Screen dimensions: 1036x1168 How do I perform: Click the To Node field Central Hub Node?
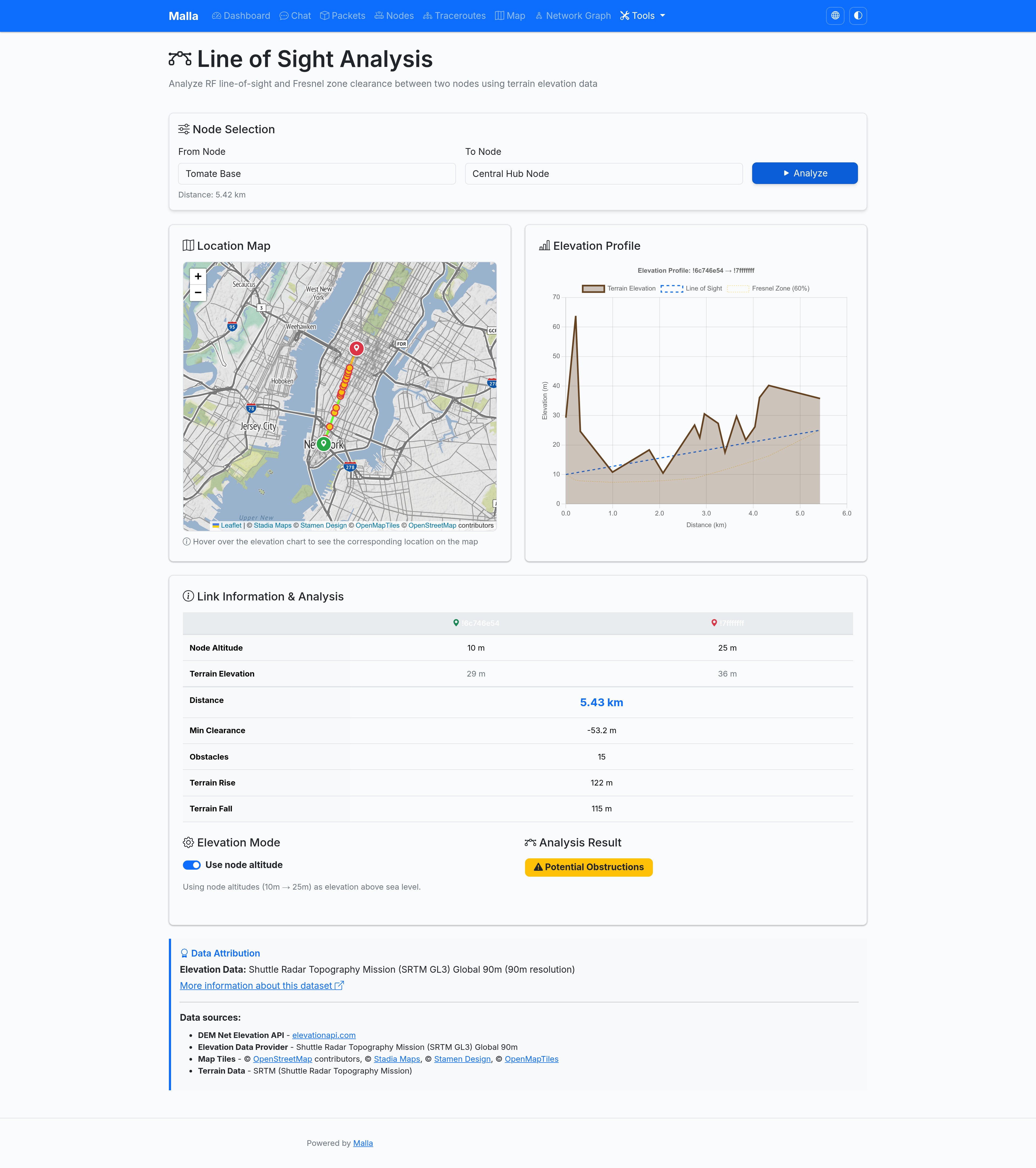[x=604, y=174]
